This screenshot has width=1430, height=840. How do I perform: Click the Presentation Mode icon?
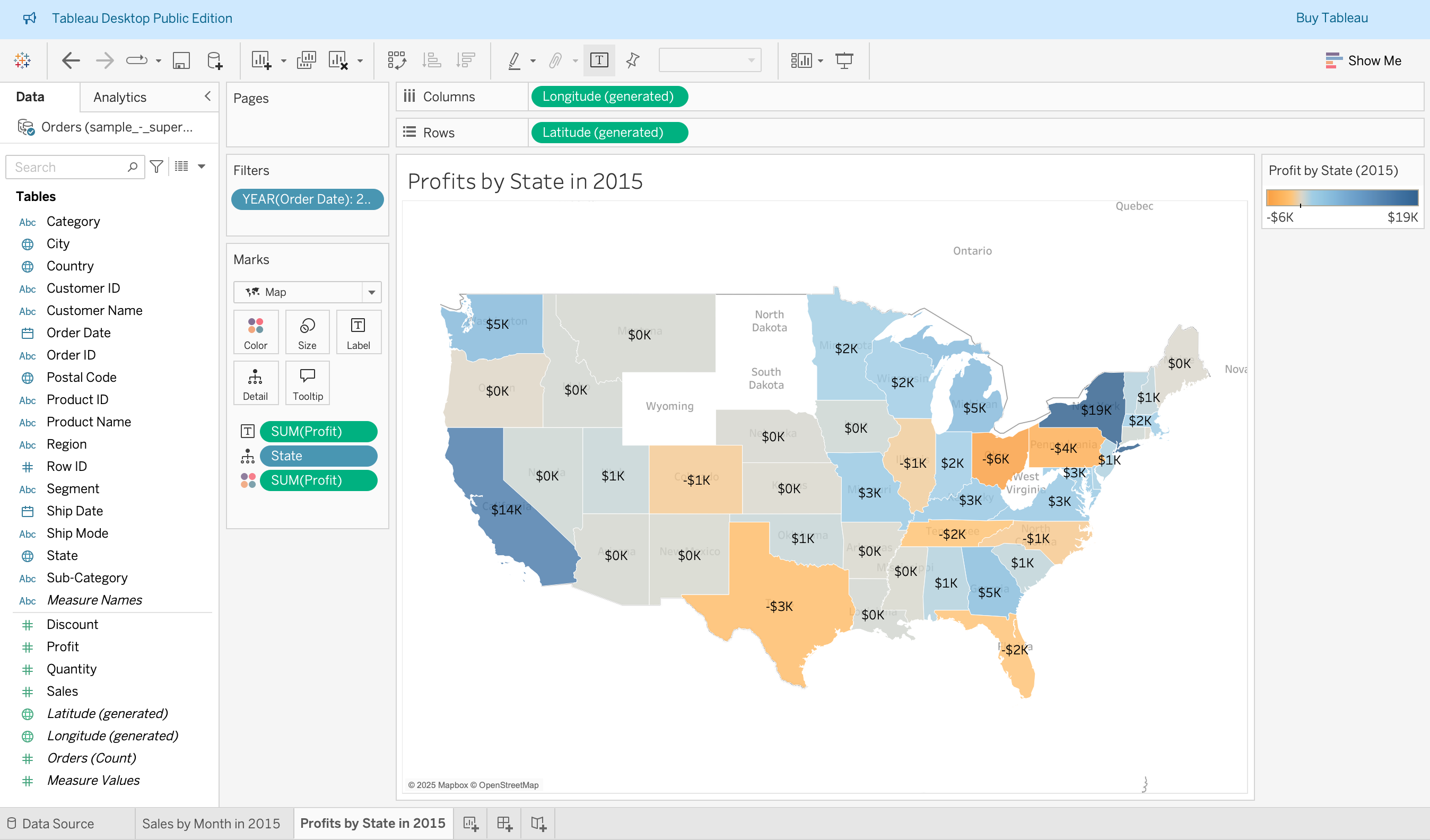click(x=844, y=60)
